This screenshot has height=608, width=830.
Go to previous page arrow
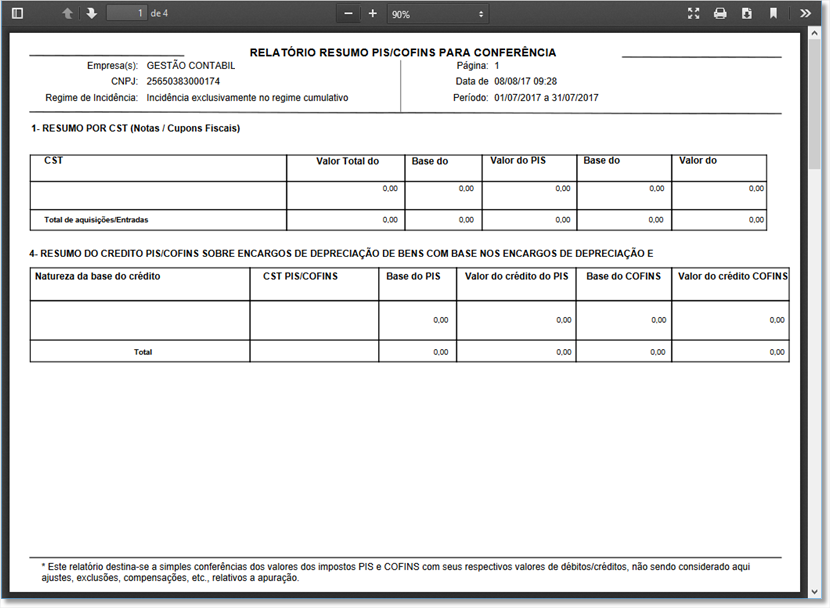(67, 14)
